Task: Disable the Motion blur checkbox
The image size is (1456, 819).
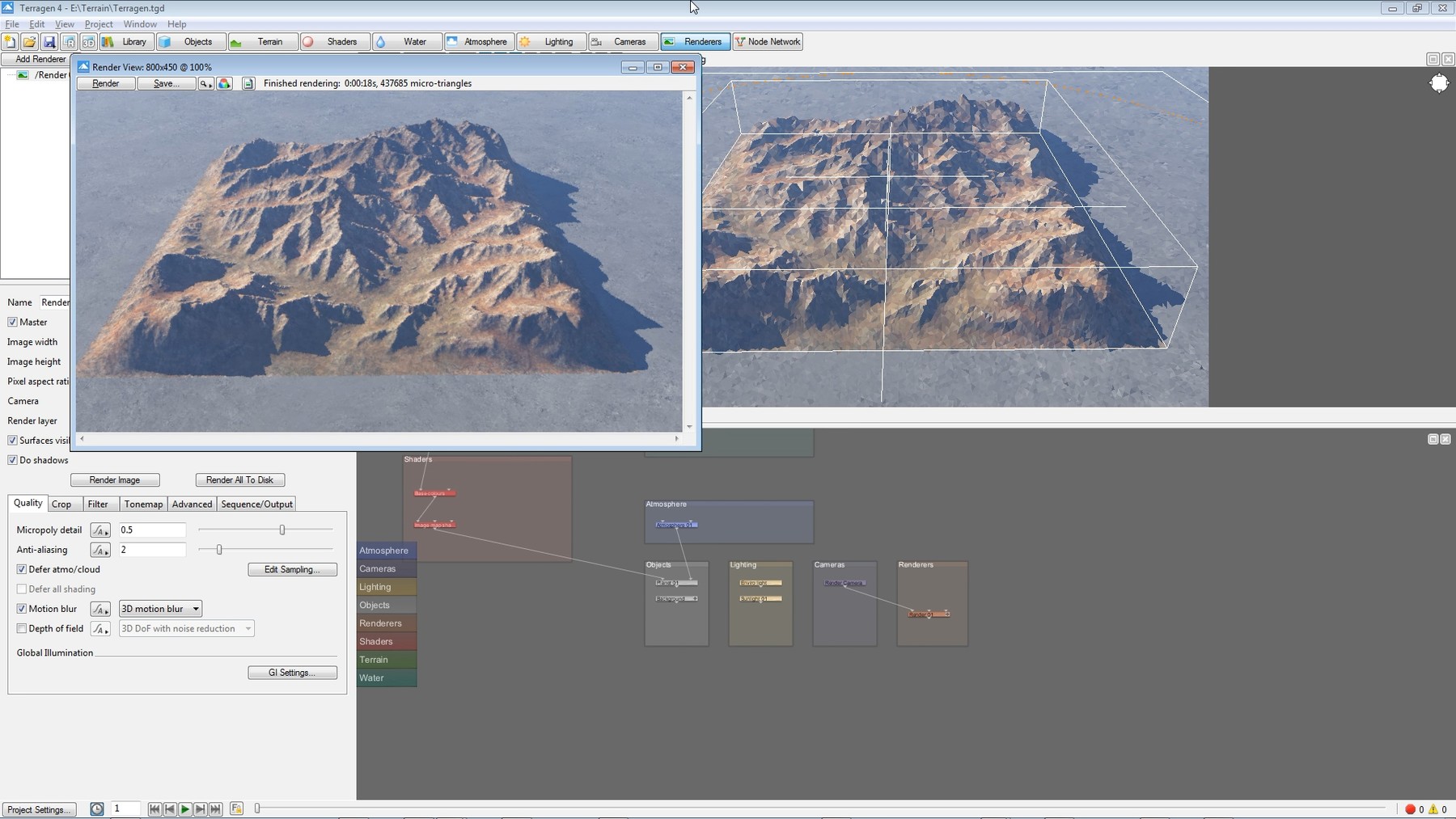Action: (x=23, y=608)
